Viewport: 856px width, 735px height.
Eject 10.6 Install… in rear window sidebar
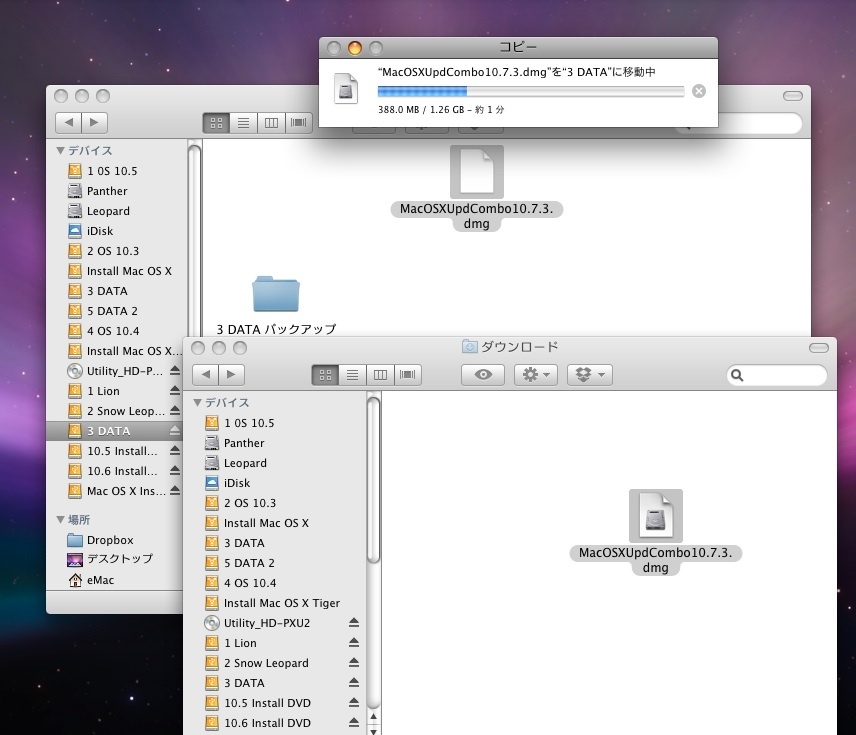175,471
